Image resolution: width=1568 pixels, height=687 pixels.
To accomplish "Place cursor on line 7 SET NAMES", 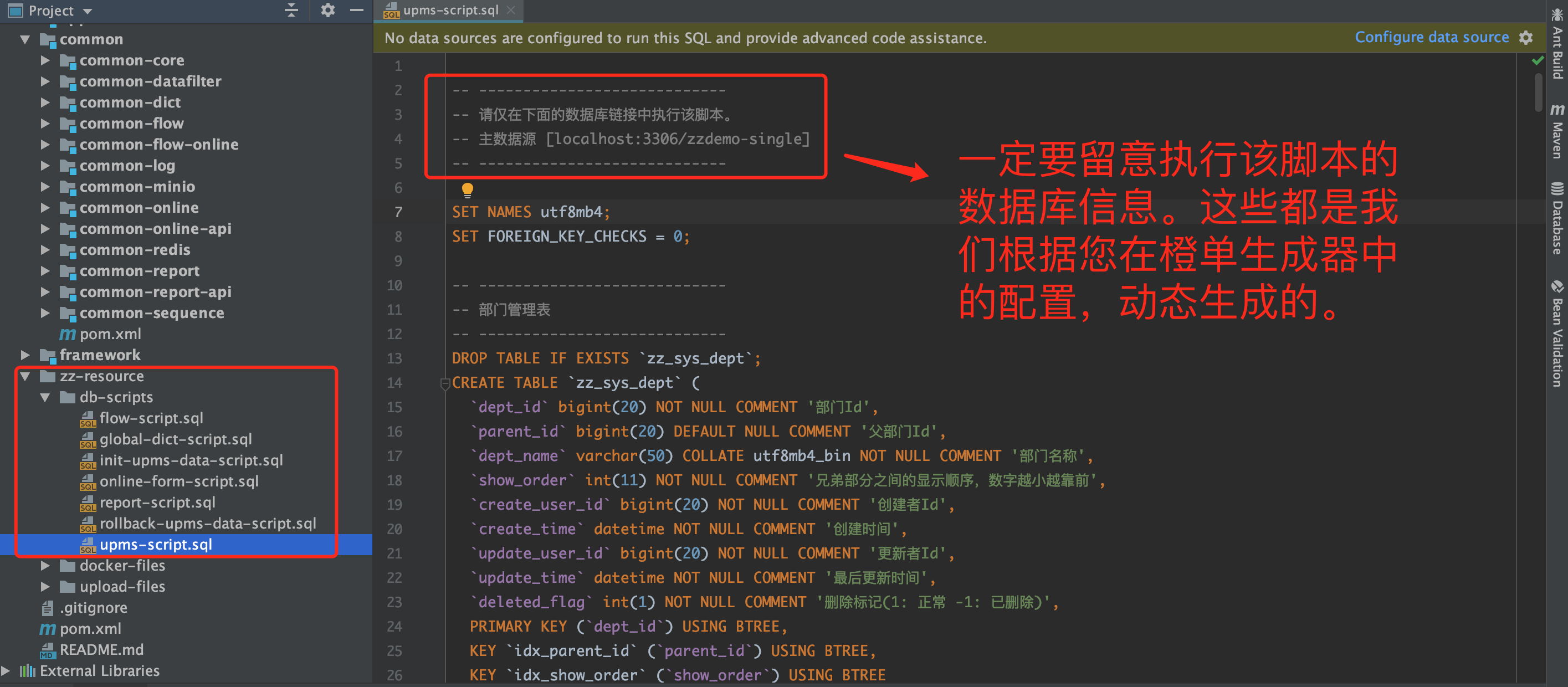I will 530,212.
